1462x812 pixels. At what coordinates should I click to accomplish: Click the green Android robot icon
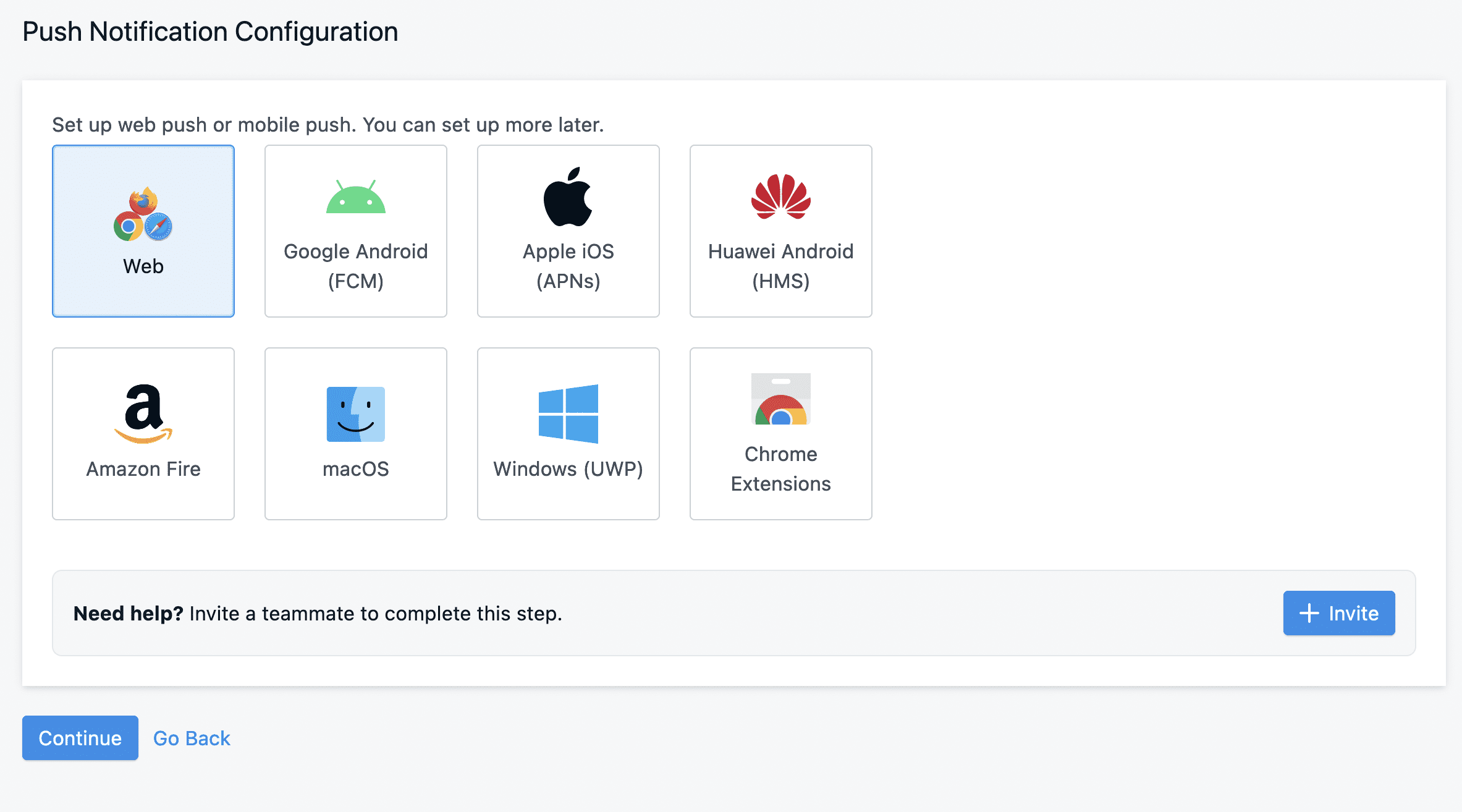pos(355,197)
